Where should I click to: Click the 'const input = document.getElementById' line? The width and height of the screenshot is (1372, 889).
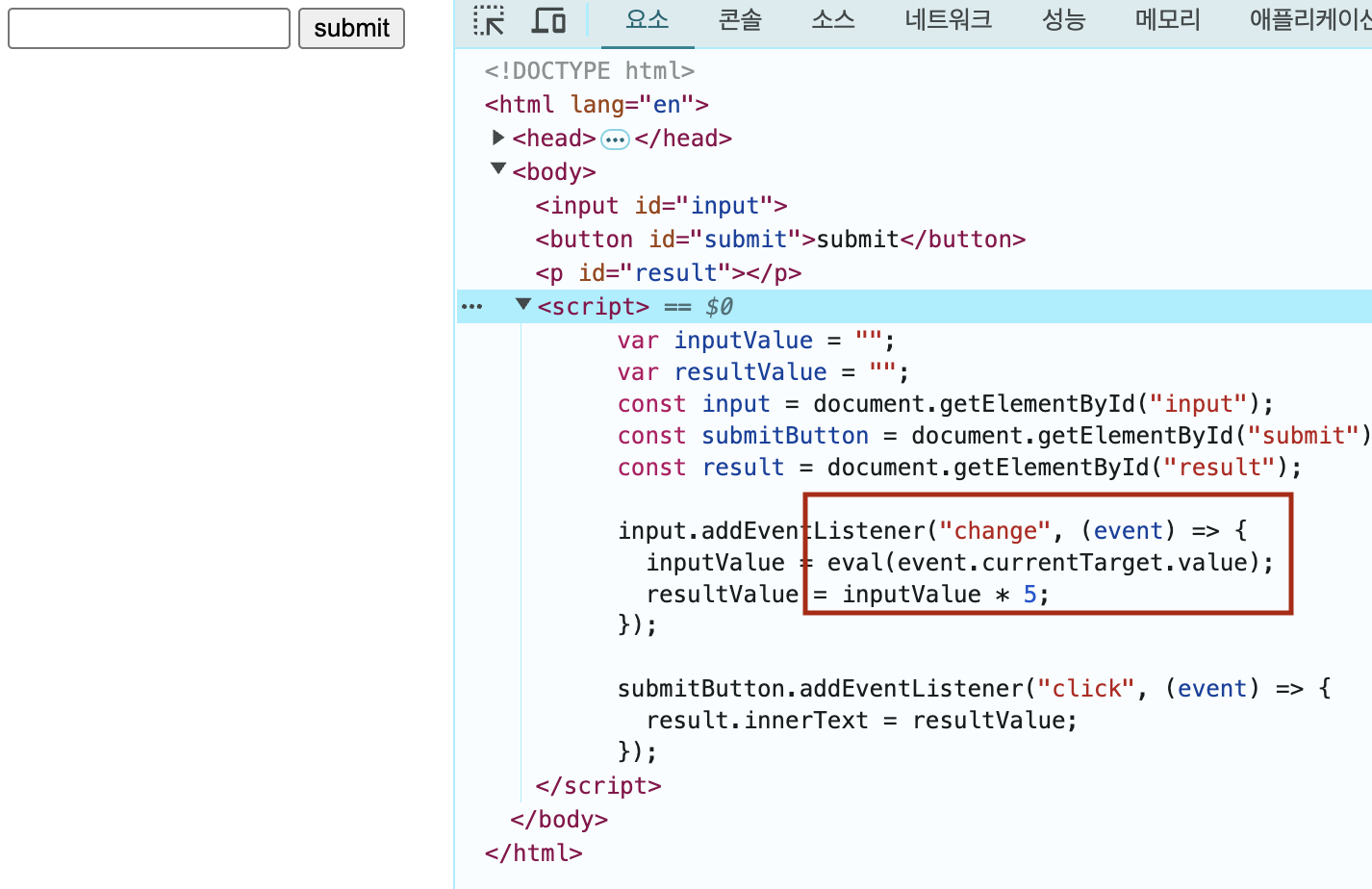[x=946, y=404]
